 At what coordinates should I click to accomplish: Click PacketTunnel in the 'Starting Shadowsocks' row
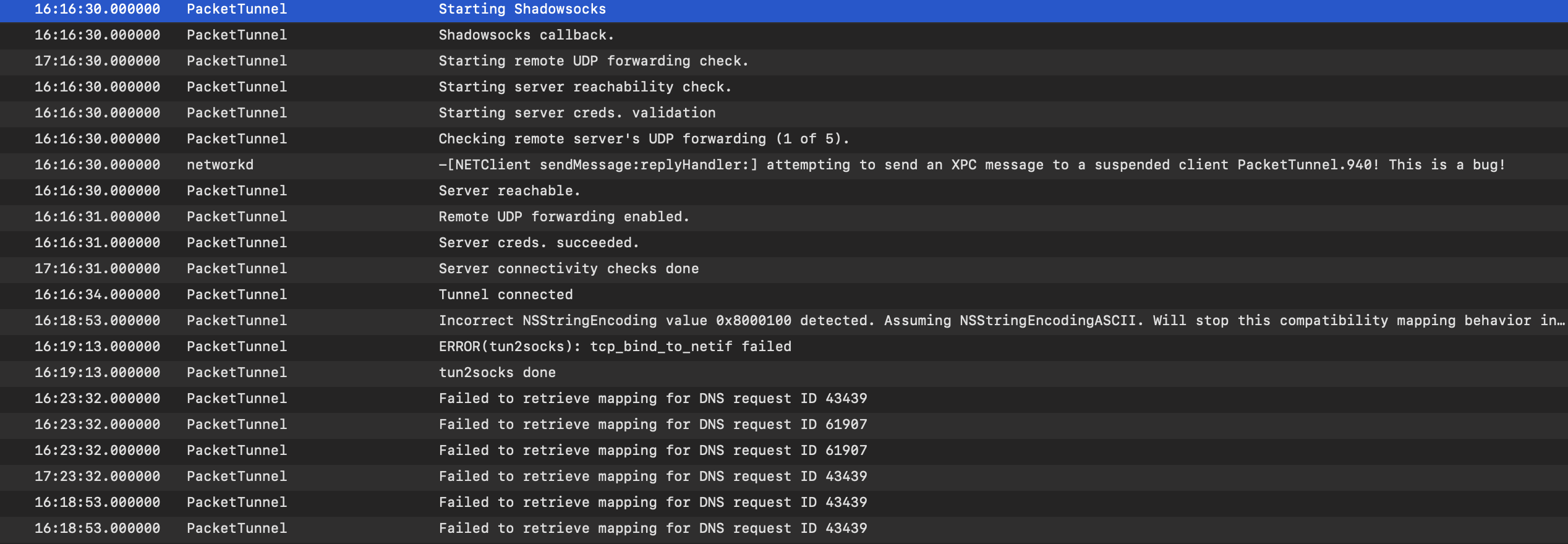tap(237, 9)
